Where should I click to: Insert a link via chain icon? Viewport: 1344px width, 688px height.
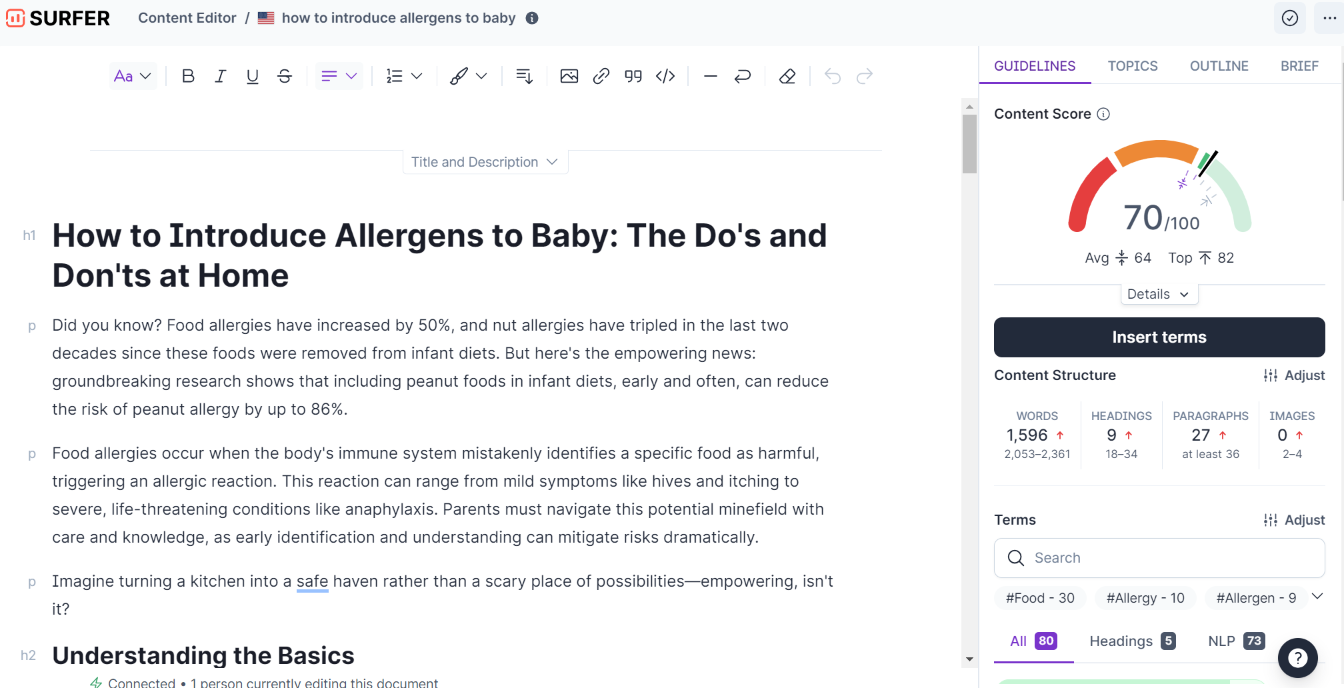(x=601, y=76)
